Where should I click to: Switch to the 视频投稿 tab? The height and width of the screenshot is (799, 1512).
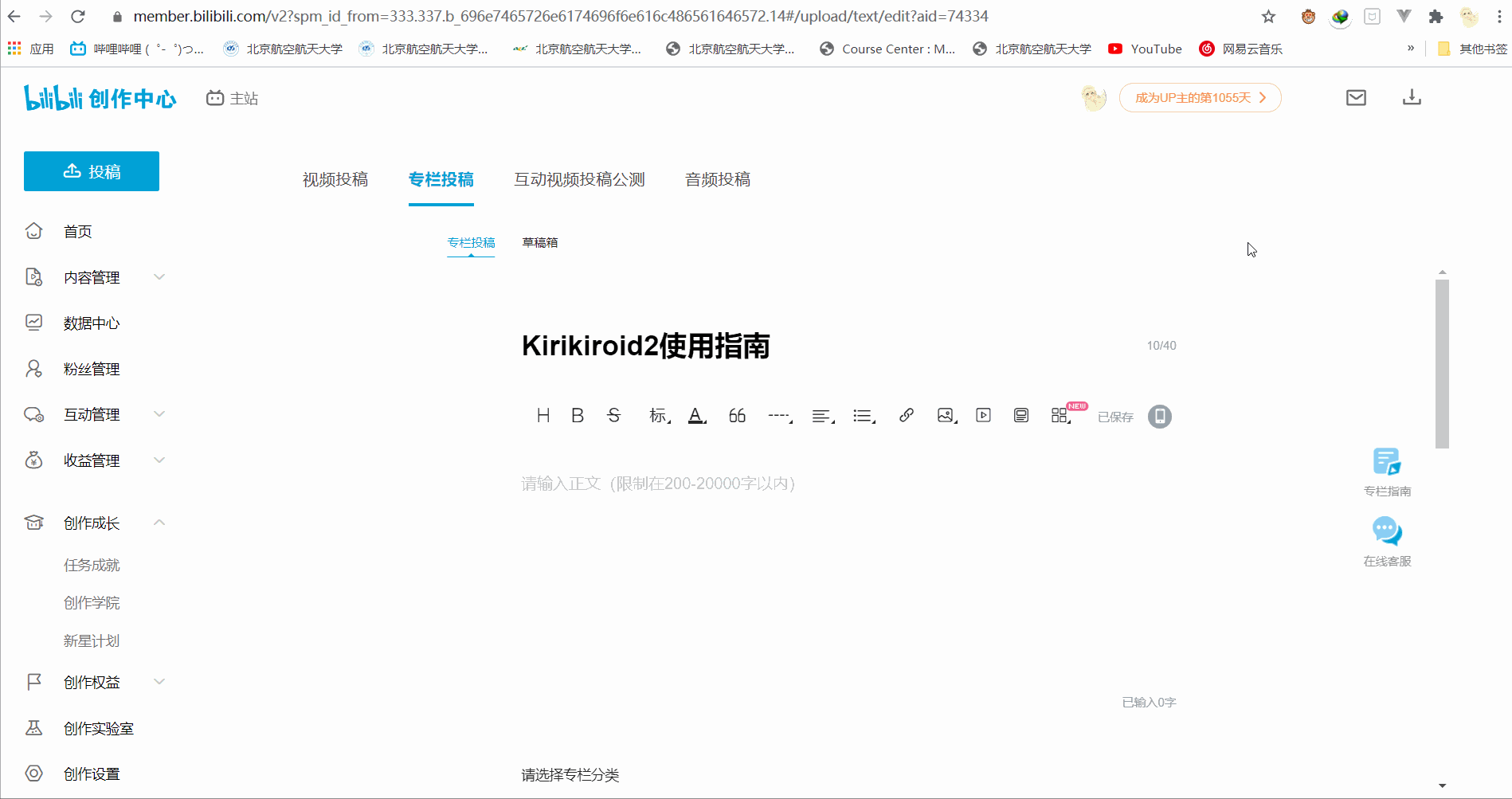(335, 179)
